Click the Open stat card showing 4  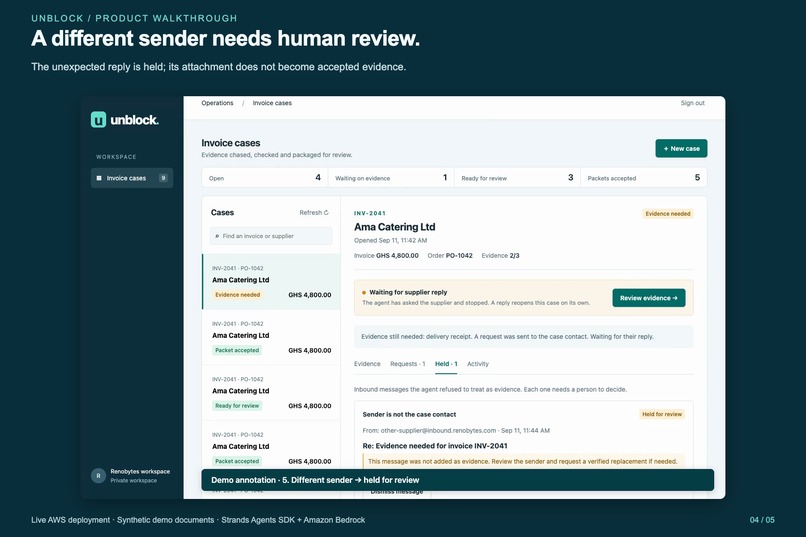pyautogui.click(x=265, y=178)
